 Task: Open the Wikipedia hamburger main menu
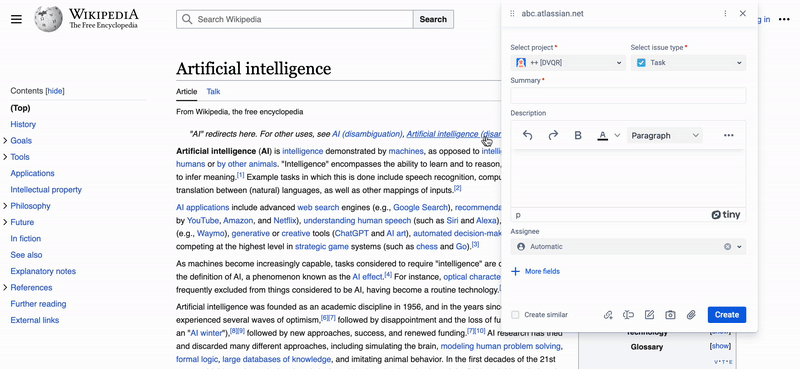pos(16,19)
